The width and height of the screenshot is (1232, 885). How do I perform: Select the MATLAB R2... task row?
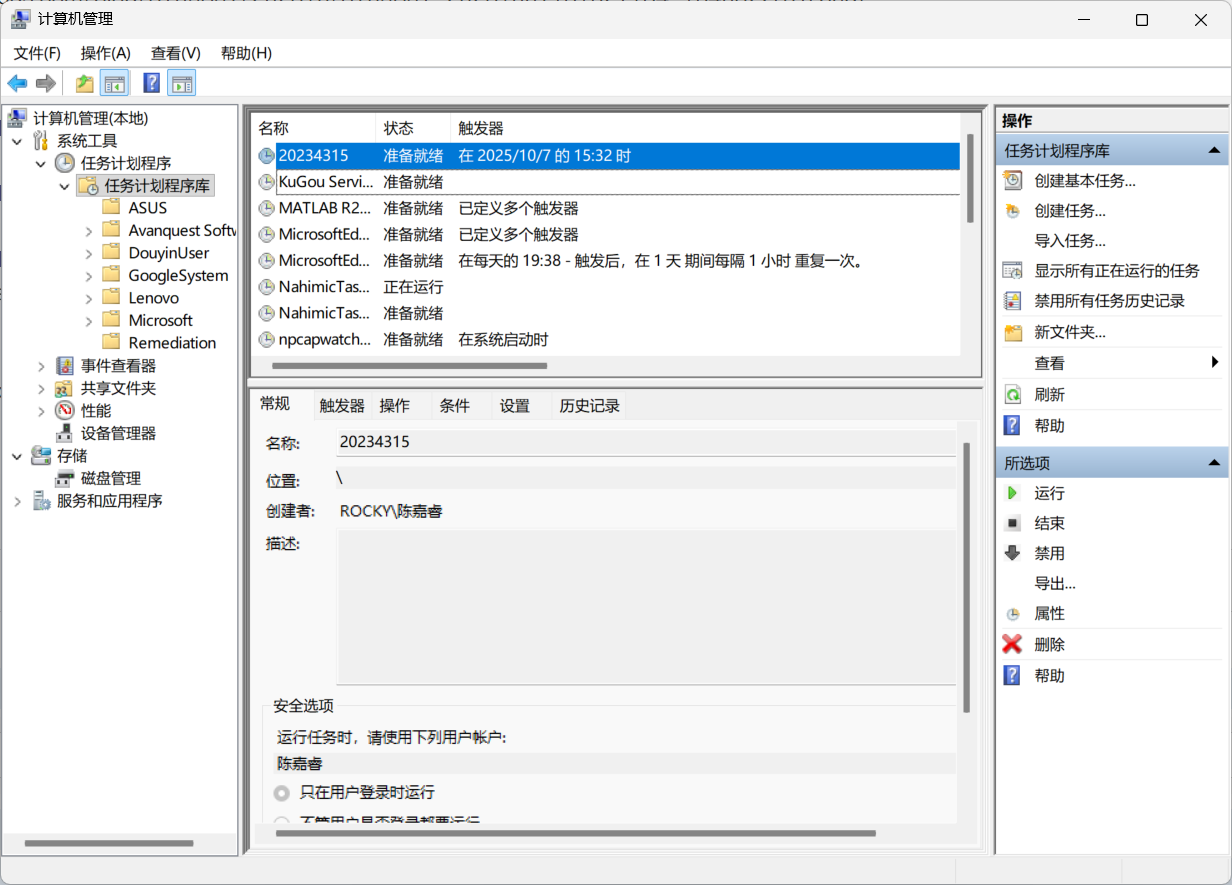[606, 208]
